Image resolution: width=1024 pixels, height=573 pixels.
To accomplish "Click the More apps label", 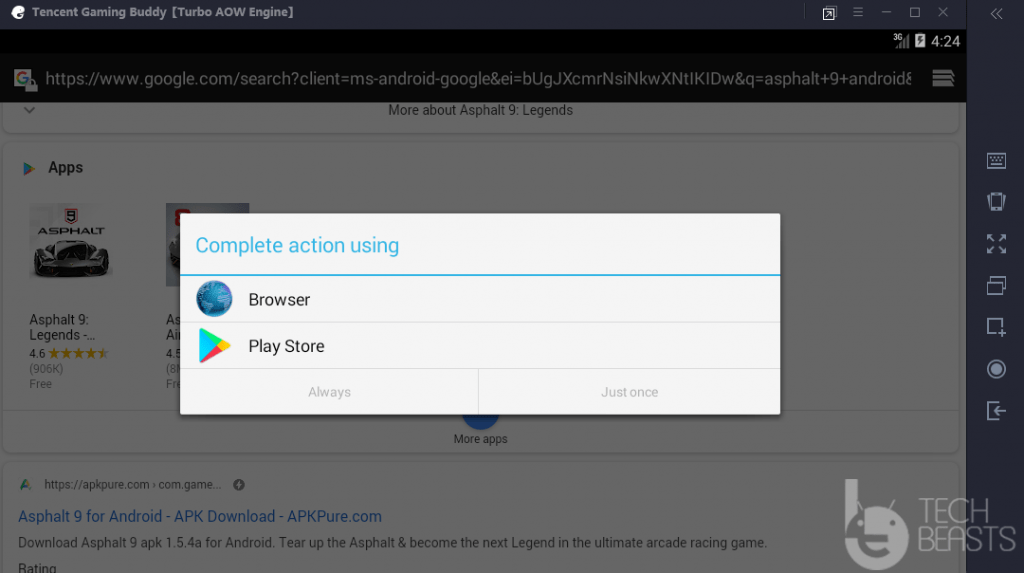I will pos(480,439).
